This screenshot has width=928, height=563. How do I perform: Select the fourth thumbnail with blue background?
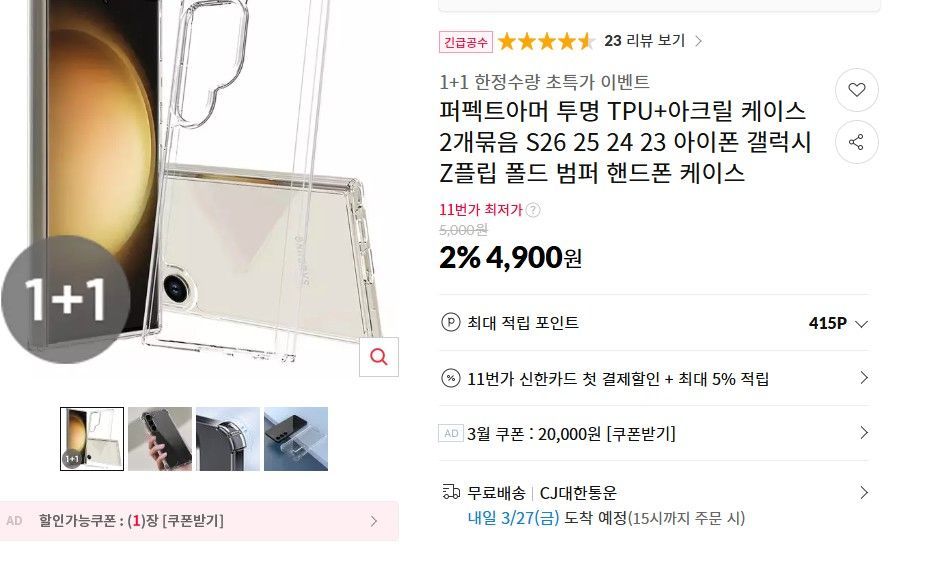[x=296, y=439]
